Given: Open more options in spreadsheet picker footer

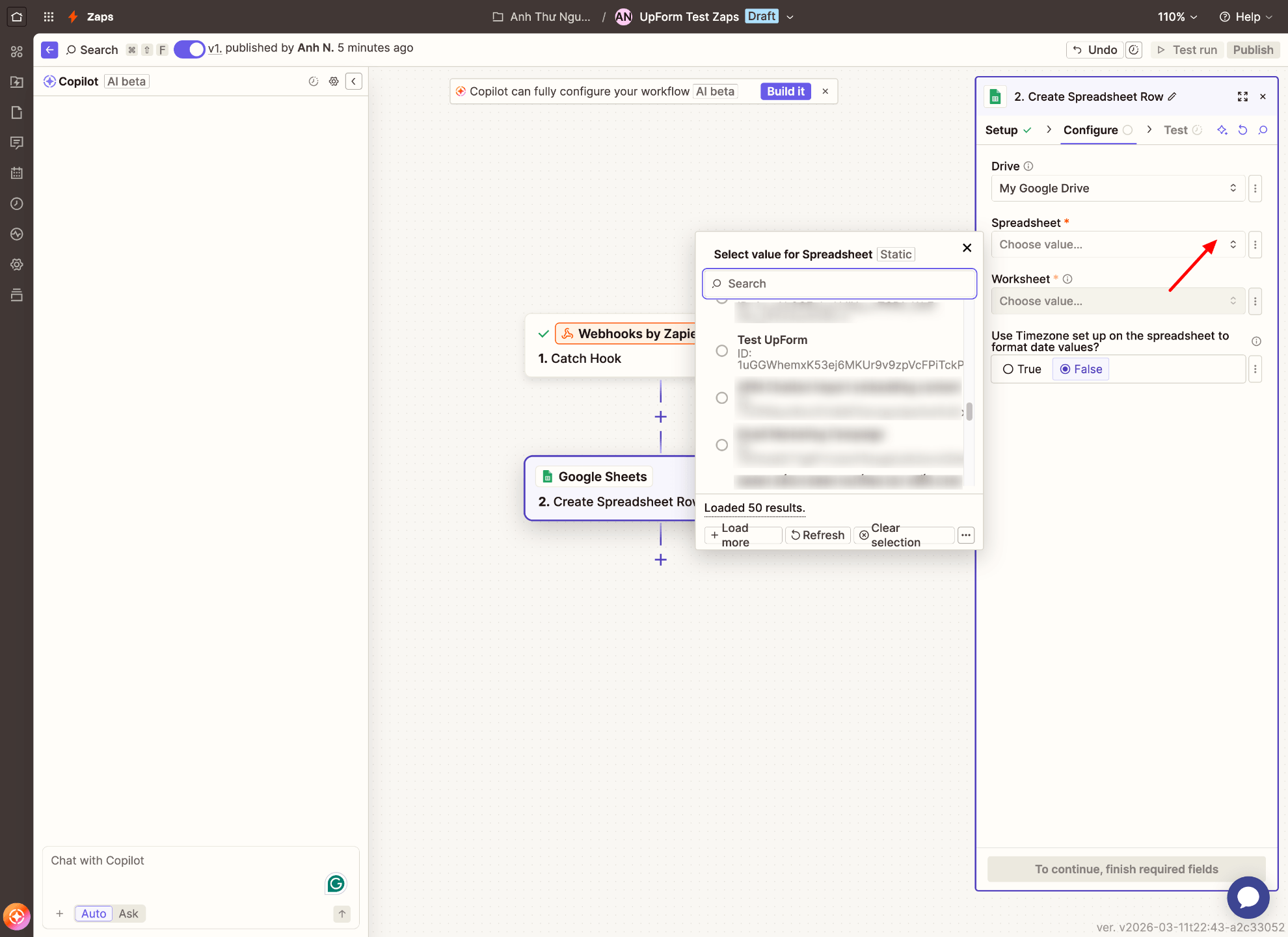Looking at the screenshot, I should [x=966, y=535].
